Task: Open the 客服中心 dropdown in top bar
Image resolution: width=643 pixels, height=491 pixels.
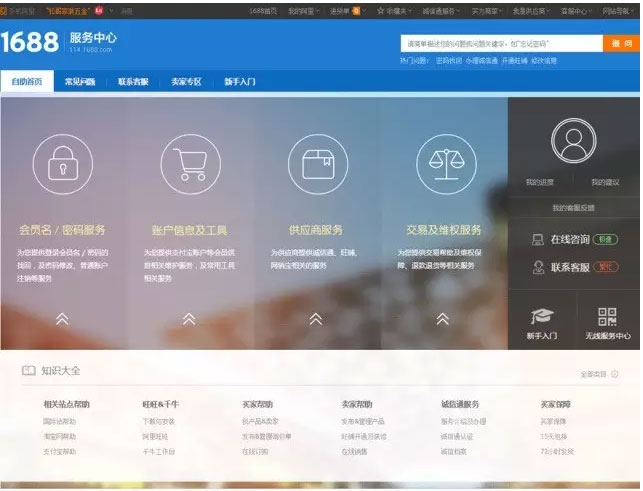Action: pos(576,11)
